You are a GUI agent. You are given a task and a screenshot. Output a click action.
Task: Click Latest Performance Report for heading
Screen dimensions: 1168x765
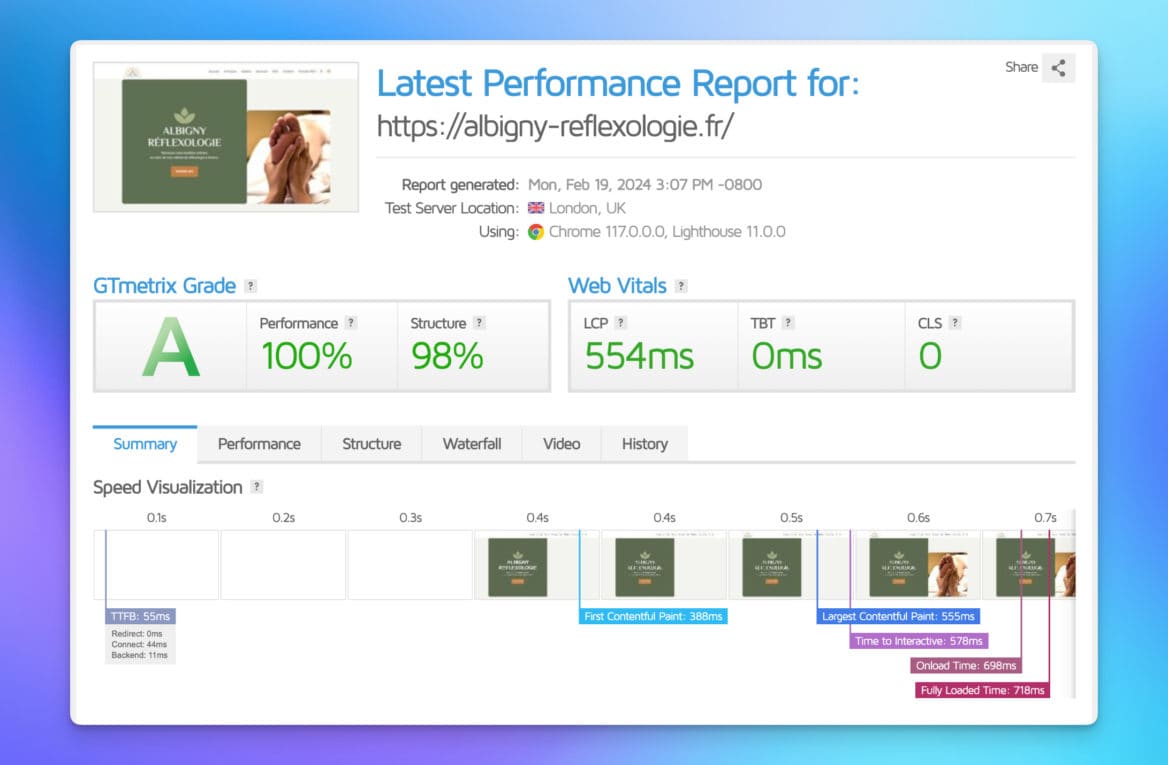click(618, 83)
